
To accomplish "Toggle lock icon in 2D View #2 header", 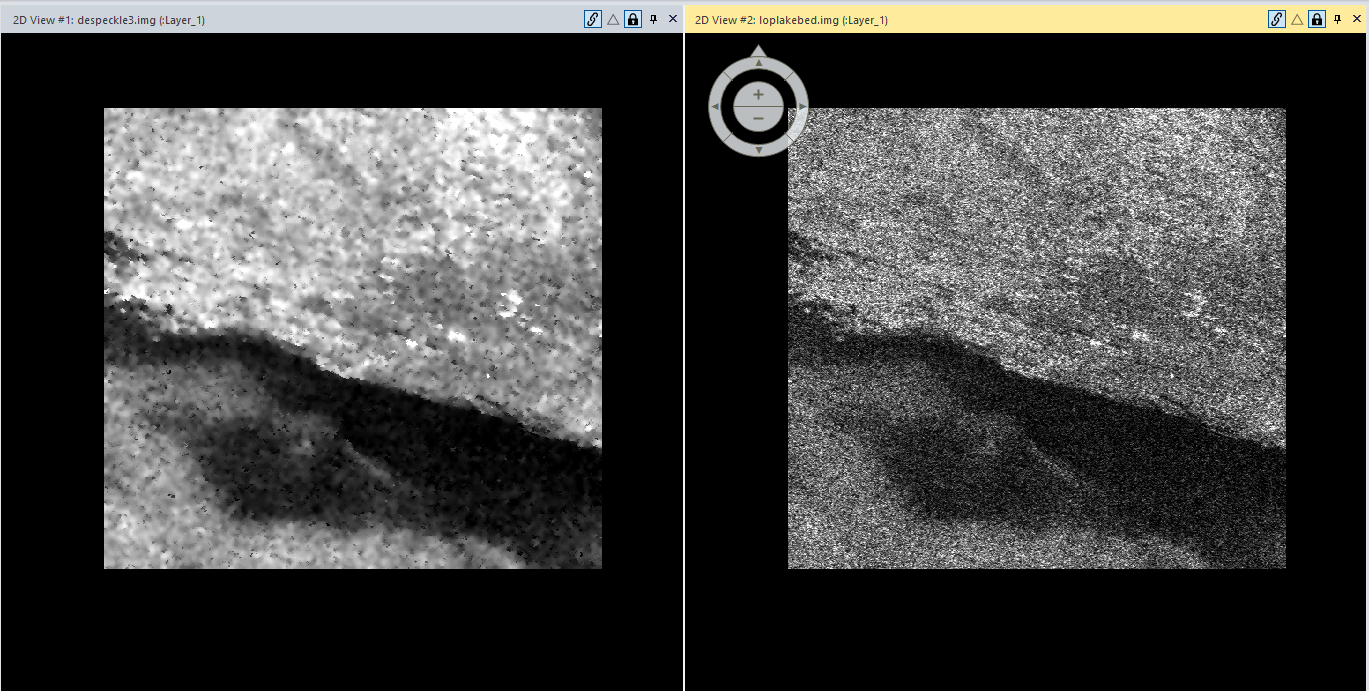I will (x=1317, y=19).
